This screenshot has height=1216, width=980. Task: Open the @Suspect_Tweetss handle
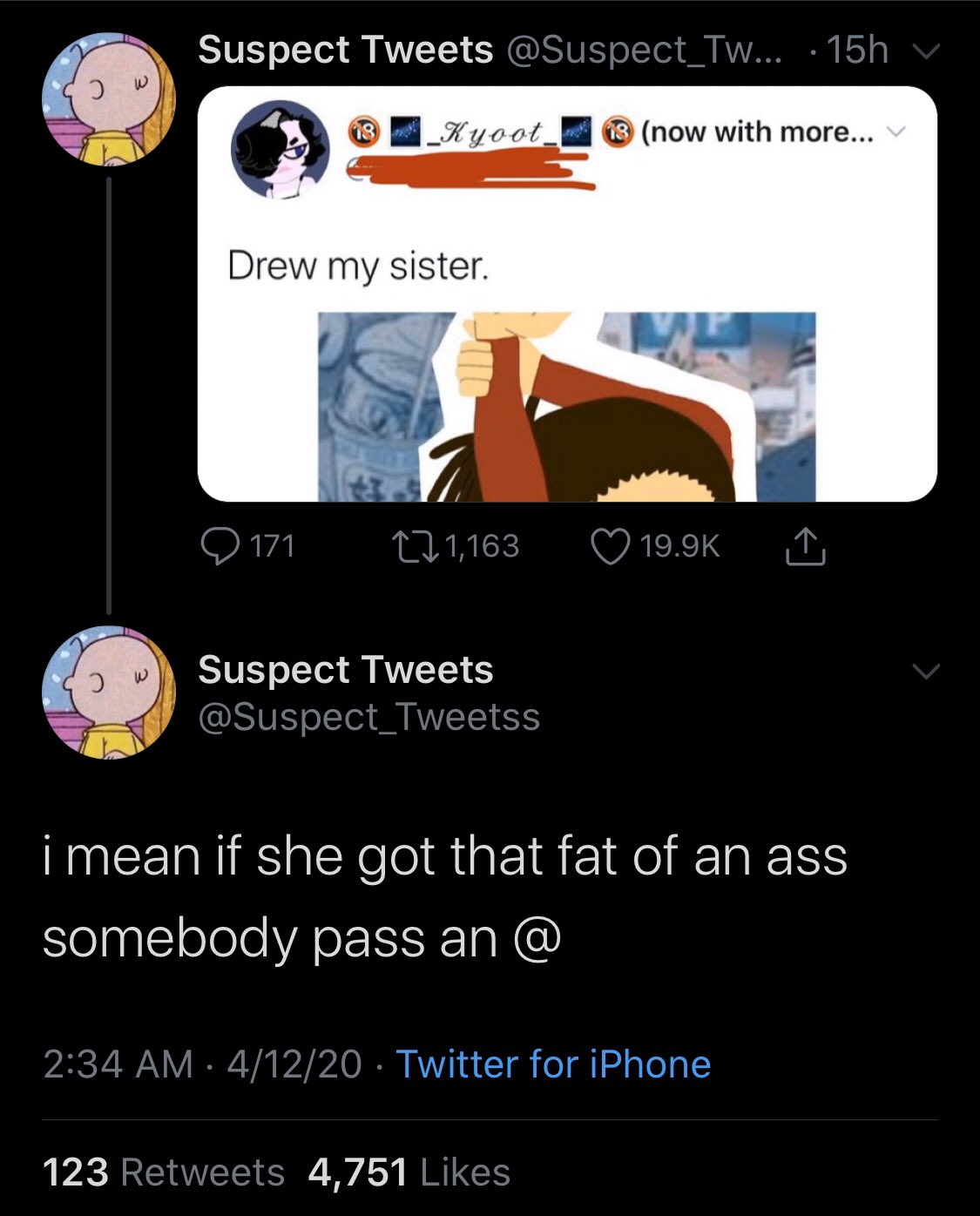[x=369, y=717]
